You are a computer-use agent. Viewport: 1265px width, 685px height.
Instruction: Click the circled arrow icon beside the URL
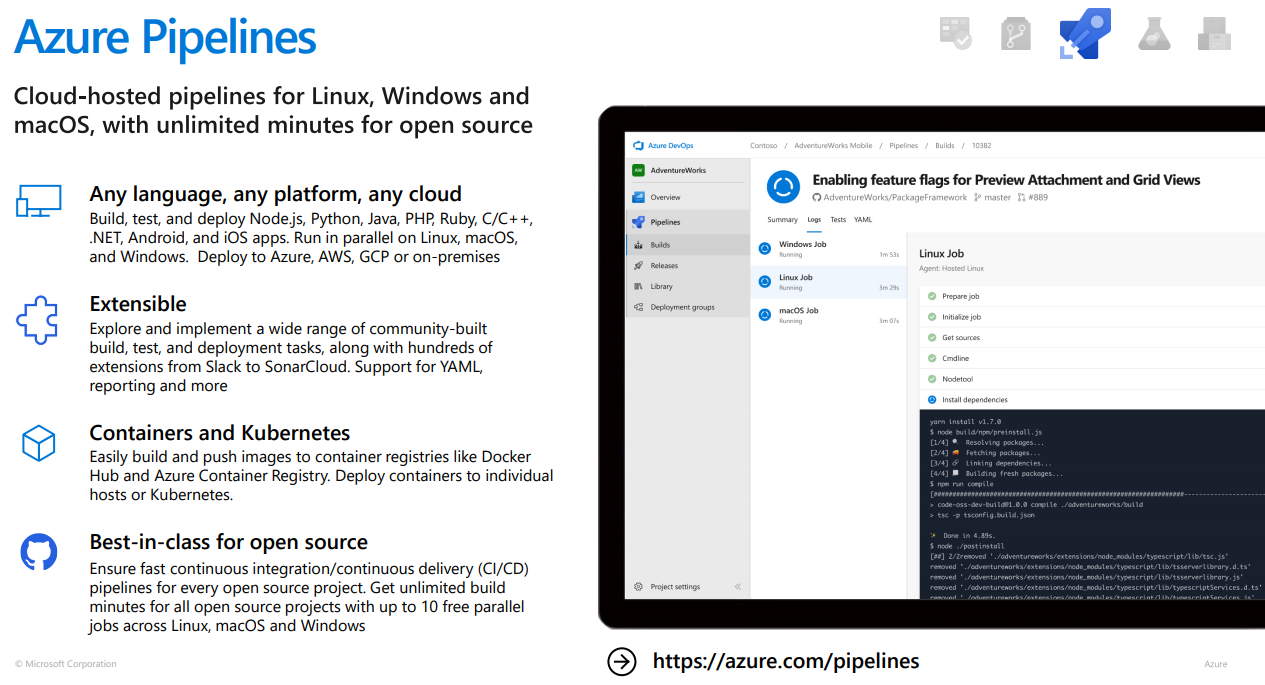622,662
